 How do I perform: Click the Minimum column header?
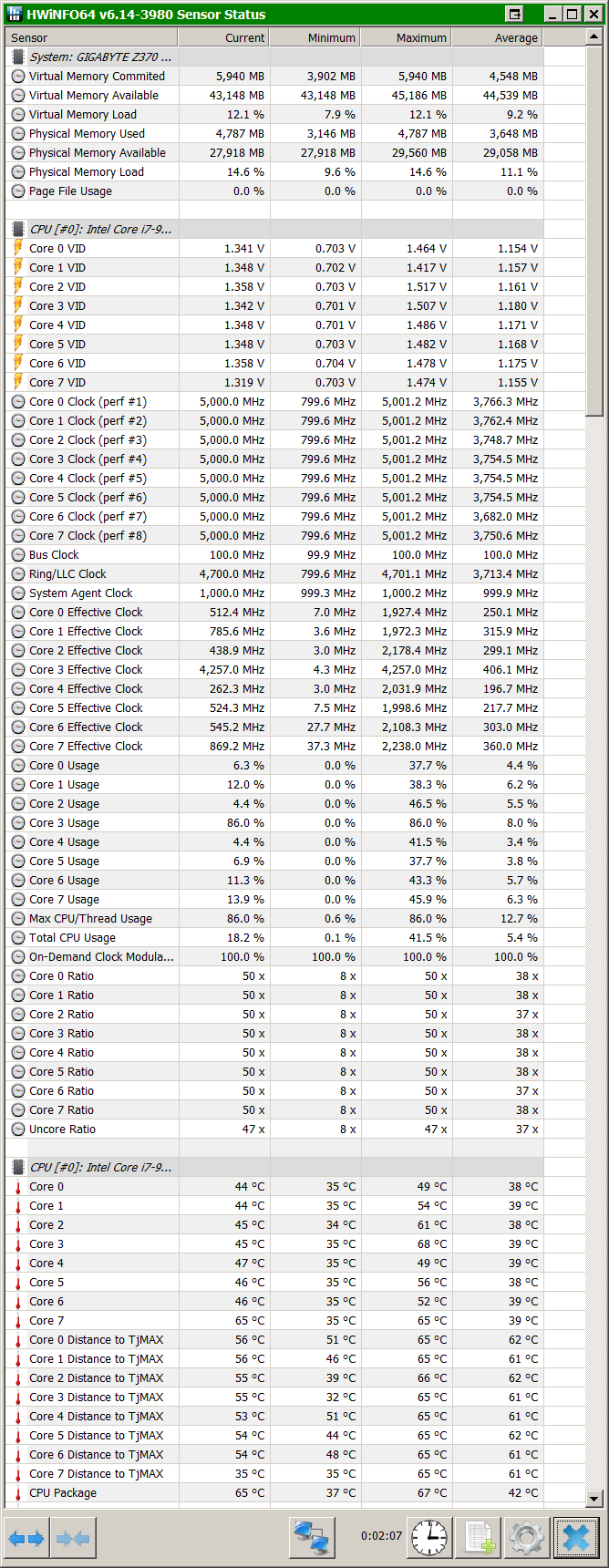pyautogui.click(x=315, y=37)
